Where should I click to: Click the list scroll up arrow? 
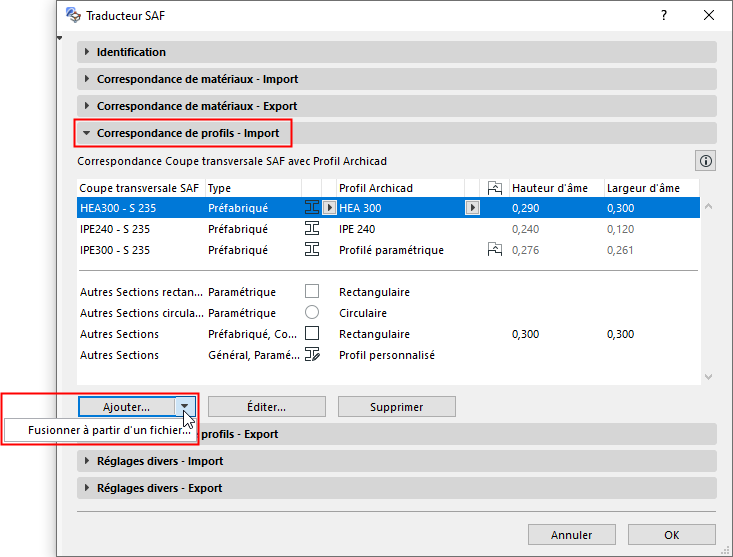tap(708, 206)
